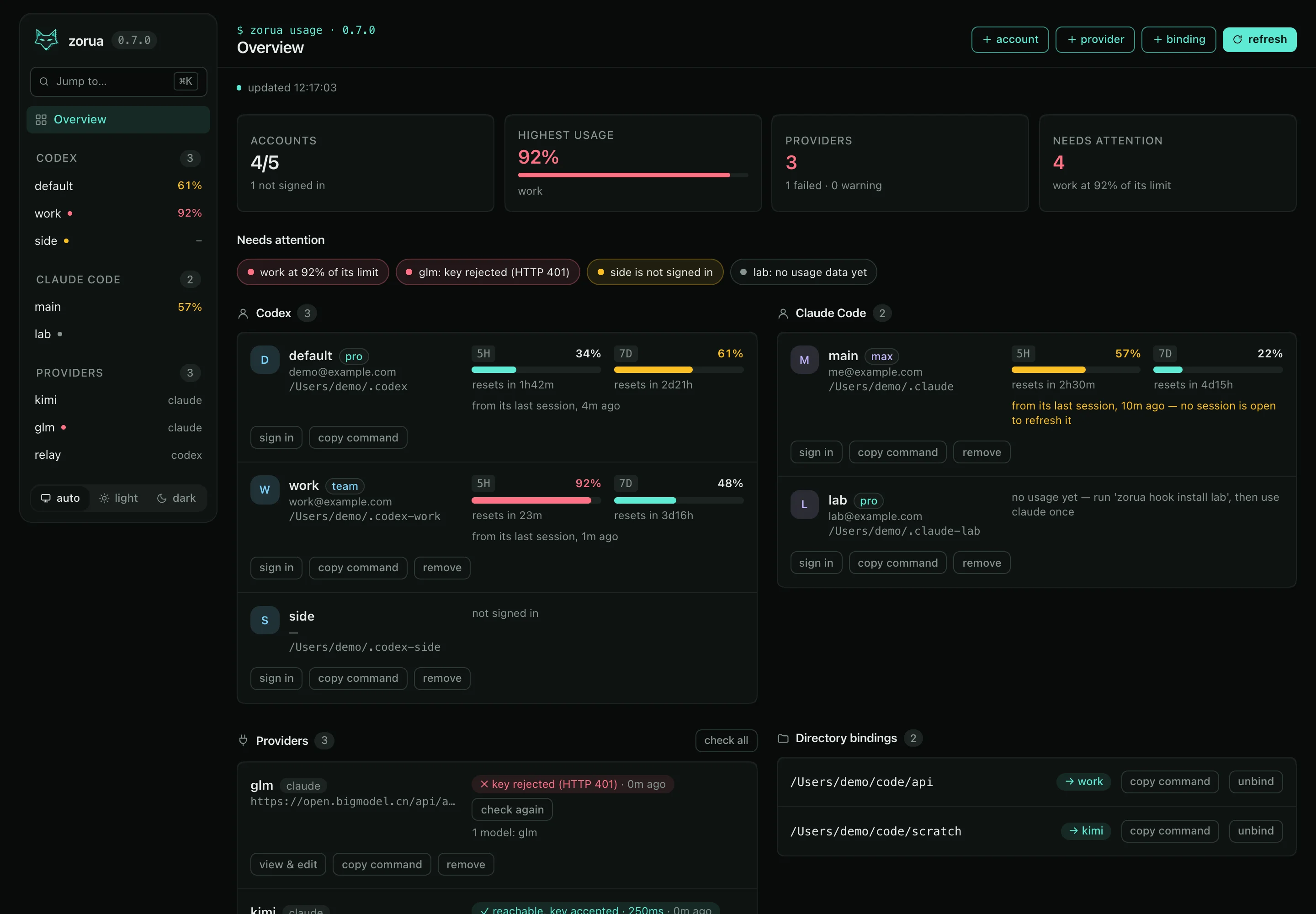The width and height of the screenshot is (1316, 914).
Task: Click the D avatar of default account
Action: pyautogui.click(x=265, y=360)
